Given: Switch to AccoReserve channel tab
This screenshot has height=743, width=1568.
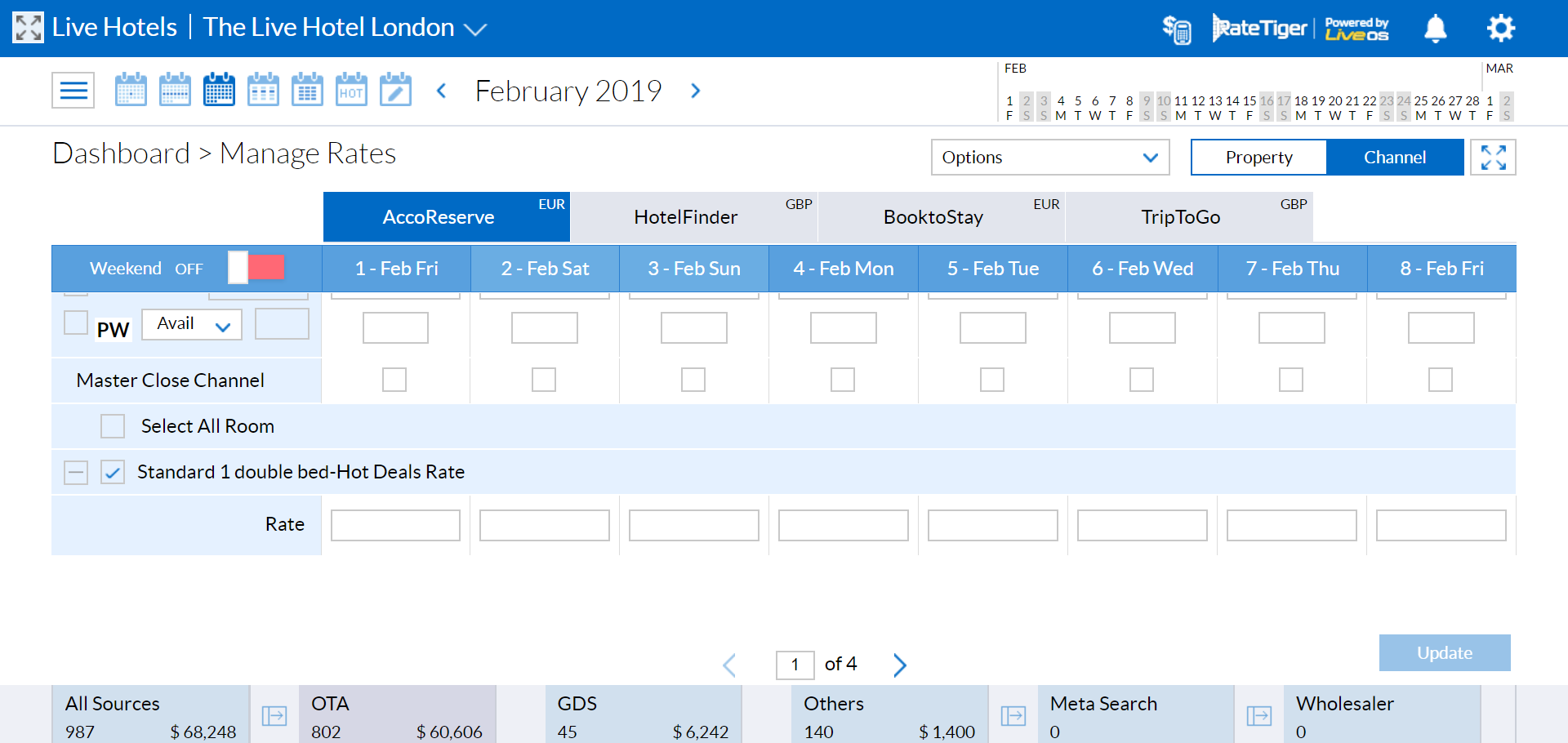Looking at the screenshot, I should click(x=447, y=216).
